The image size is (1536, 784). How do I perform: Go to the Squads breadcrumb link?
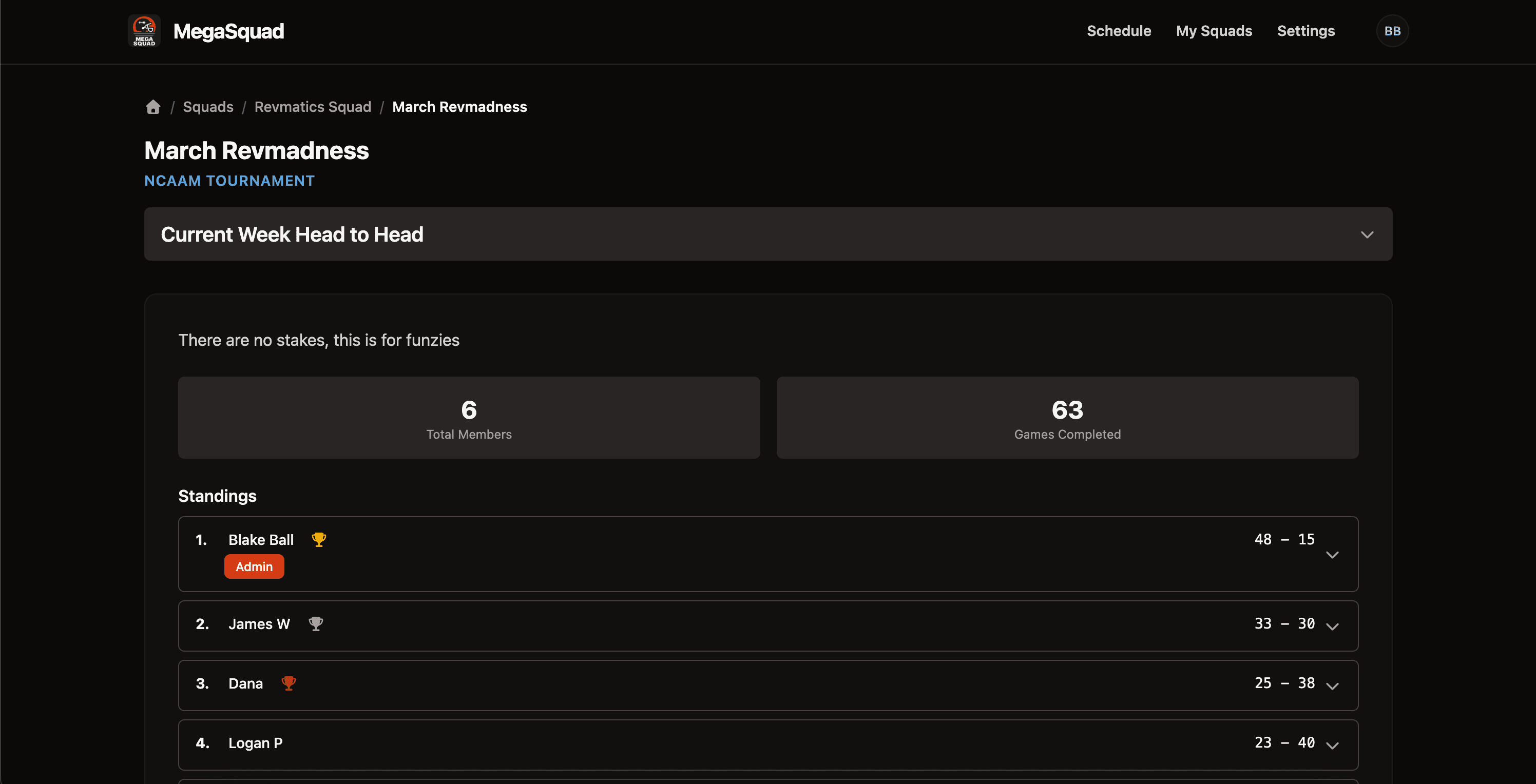(208, 107)
